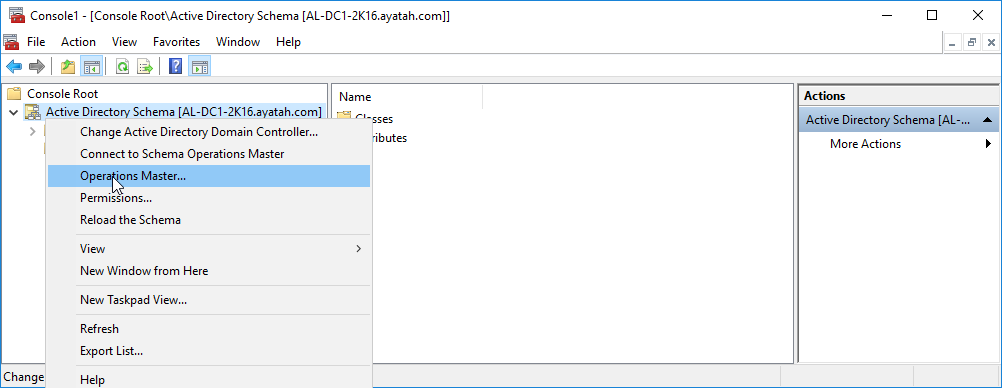The width and height of the screenshot is (1002, 388).
Task: Choose Connect to Schema Operations Master
Action: coord(209,154)
